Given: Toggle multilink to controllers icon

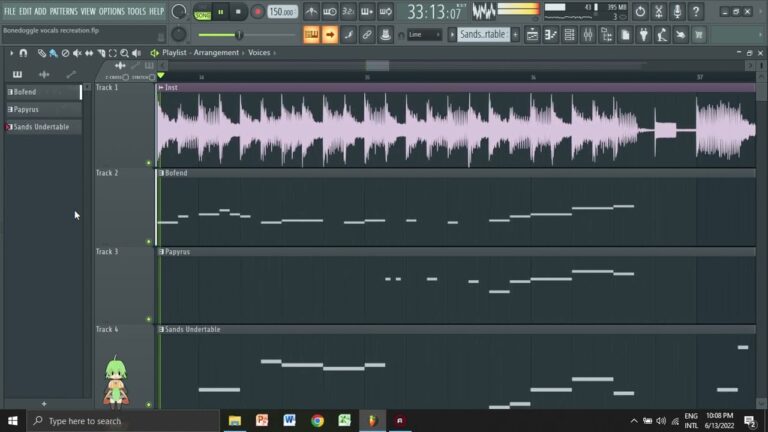Looking at the screenshot, I should coord(367,35).
